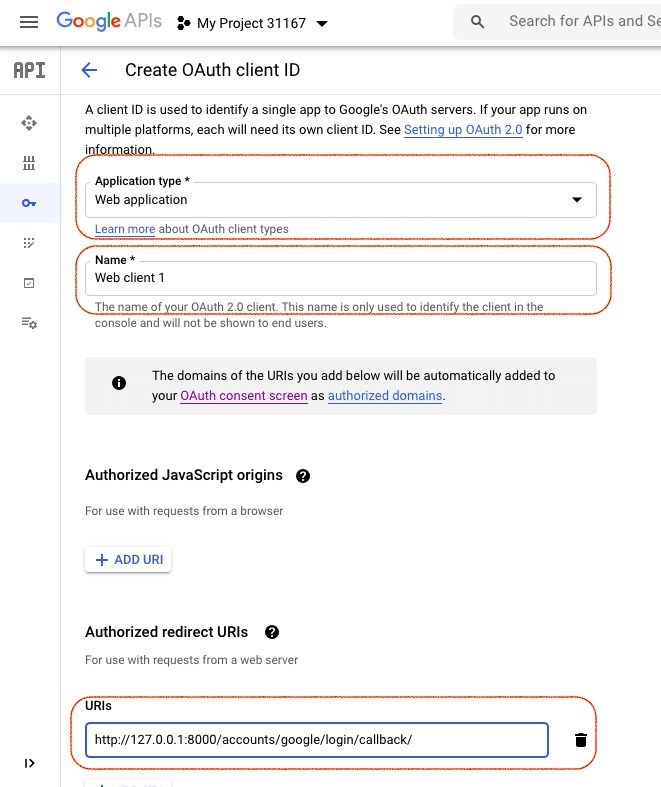Select the Credentials key icon in the sidebar

(x=29, y=203)
